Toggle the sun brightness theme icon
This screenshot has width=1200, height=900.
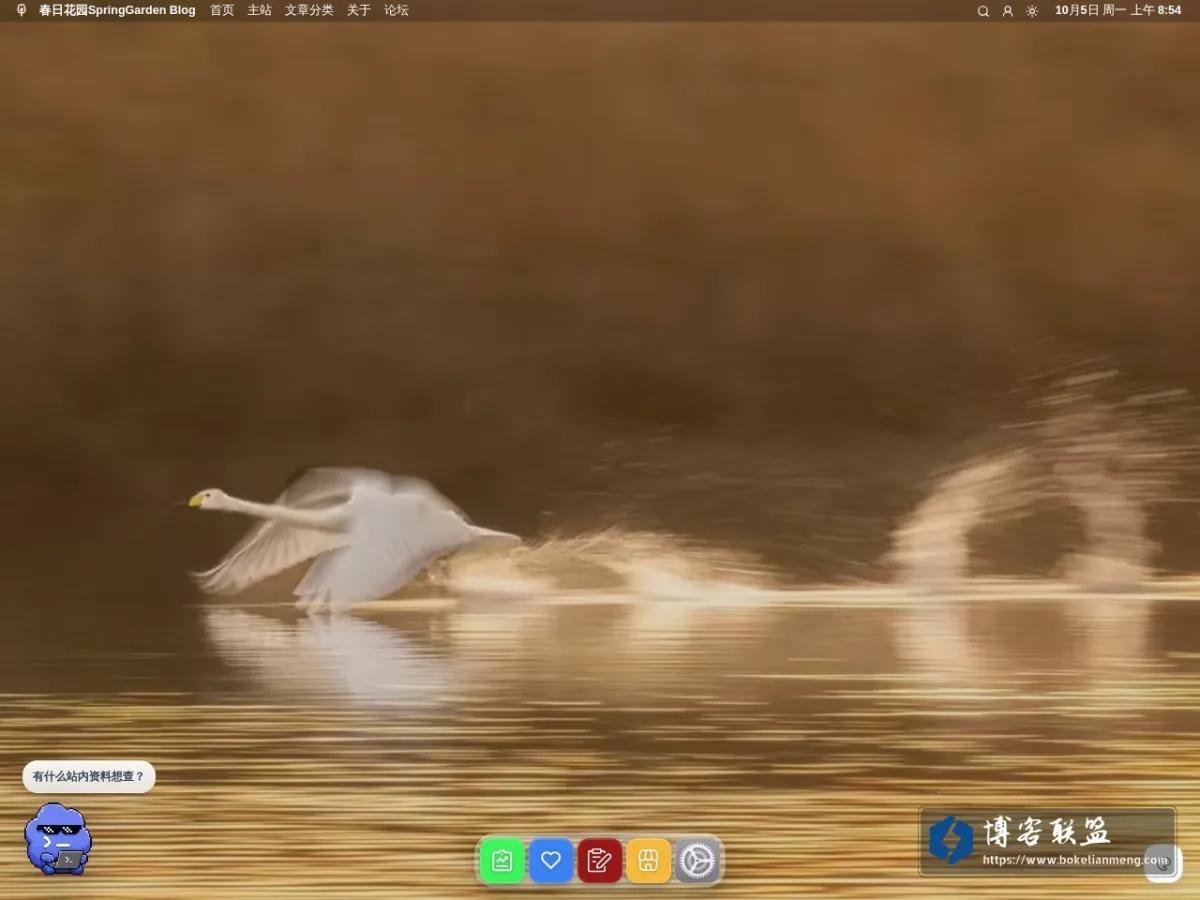[1032, 11]
